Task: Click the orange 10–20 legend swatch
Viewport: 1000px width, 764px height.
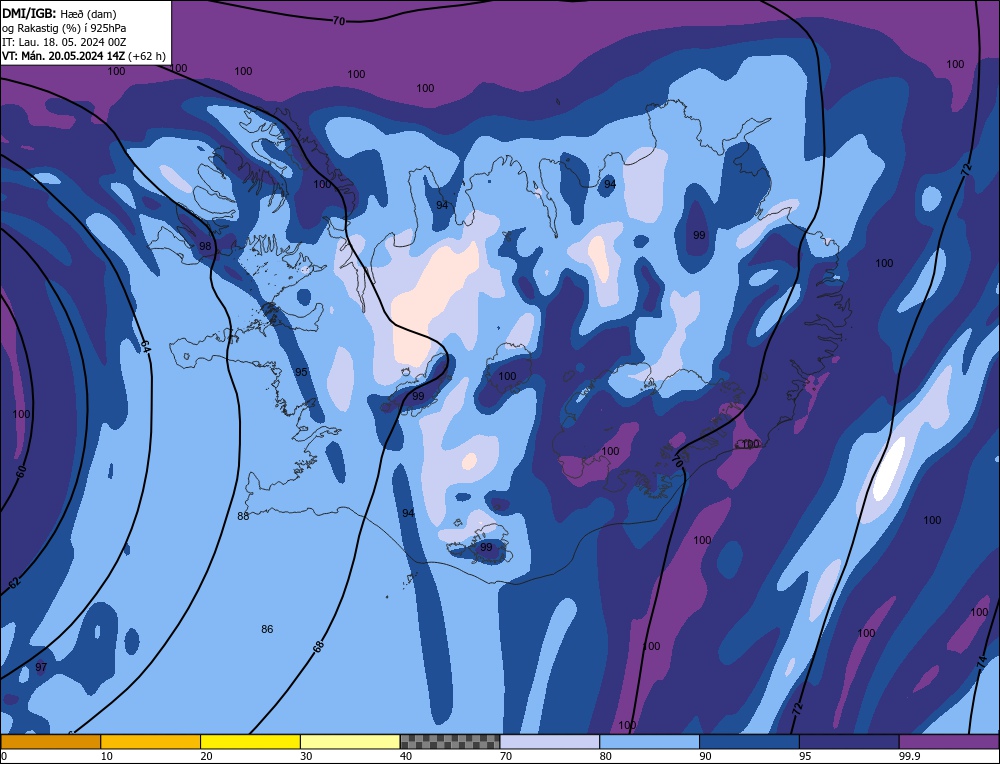Action: (x=151, y=742)
